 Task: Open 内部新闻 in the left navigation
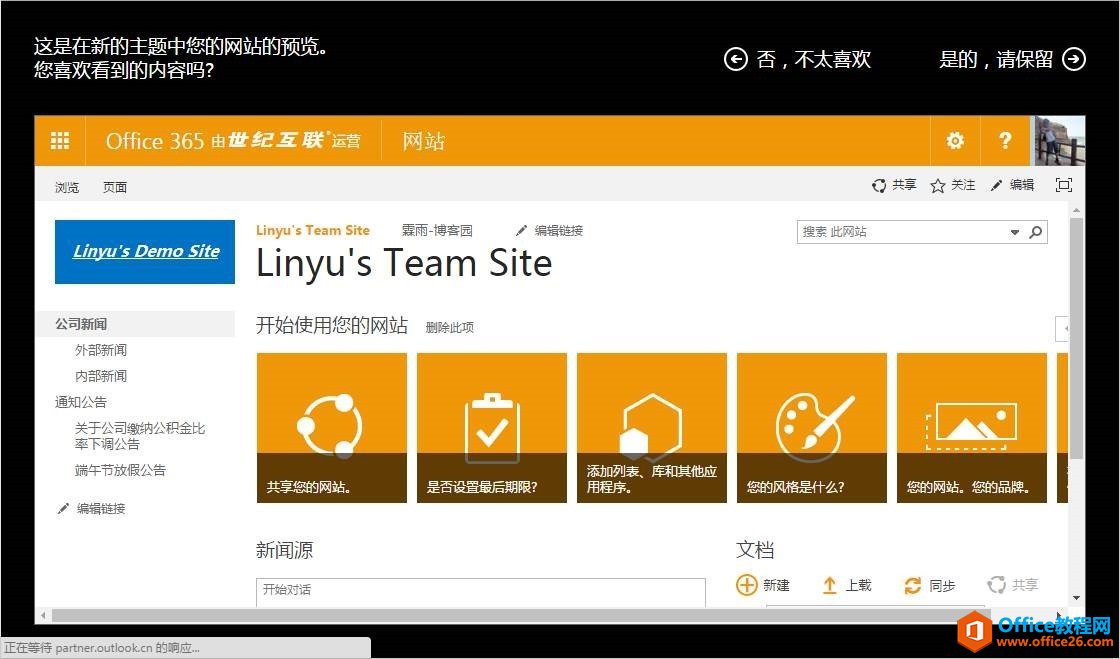(101, 376)
